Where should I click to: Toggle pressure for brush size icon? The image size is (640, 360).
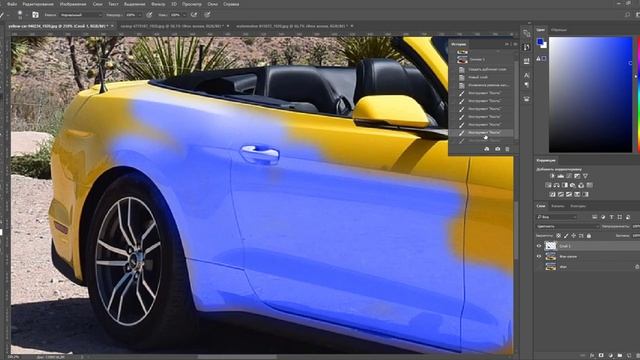pos(207,15)
